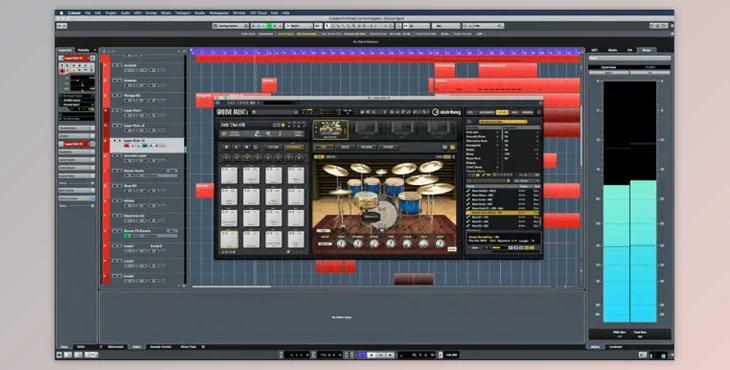
Task: Open the Bar grid type dropdown
Action: pos(446,26)
